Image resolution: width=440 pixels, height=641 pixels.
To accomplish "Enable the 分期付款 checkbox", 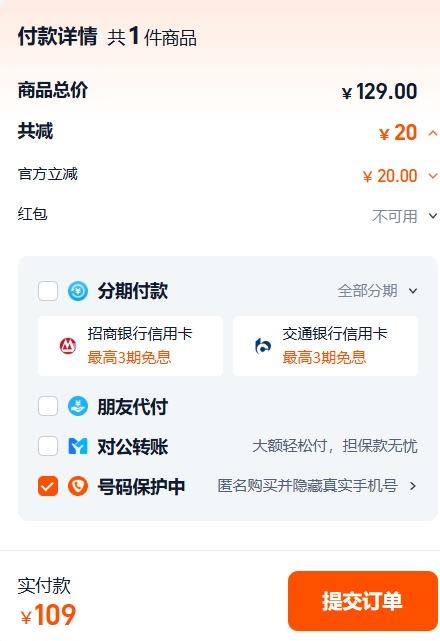I will [48, 291].
